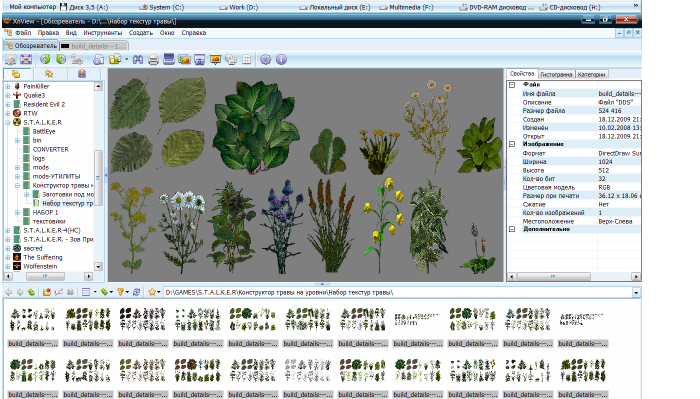700x399 pixels.
Task: Expand the НАБОР 1 folder node
Action: tap(17, 212)
